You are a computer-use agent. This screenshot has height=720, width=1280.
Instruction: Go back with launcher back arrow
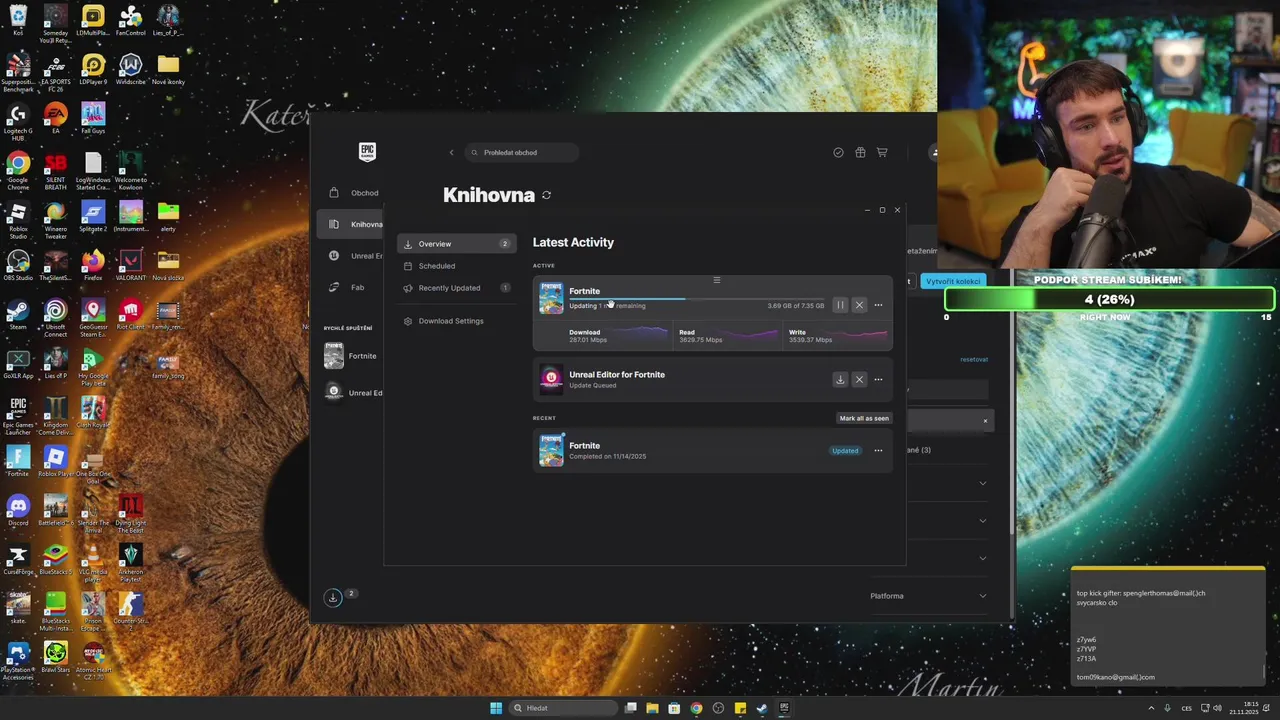pyautogui.click(x=451, y=152)
